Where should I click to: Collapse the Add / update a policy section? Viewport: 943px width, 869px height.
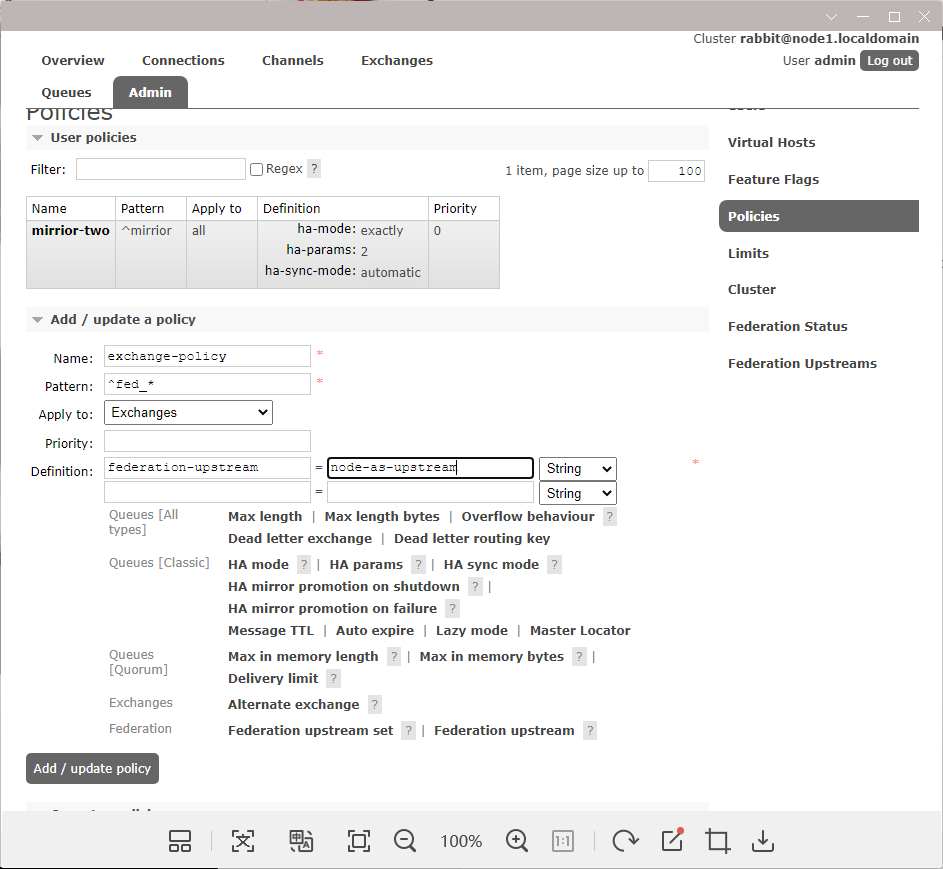[x=123, y=319]
